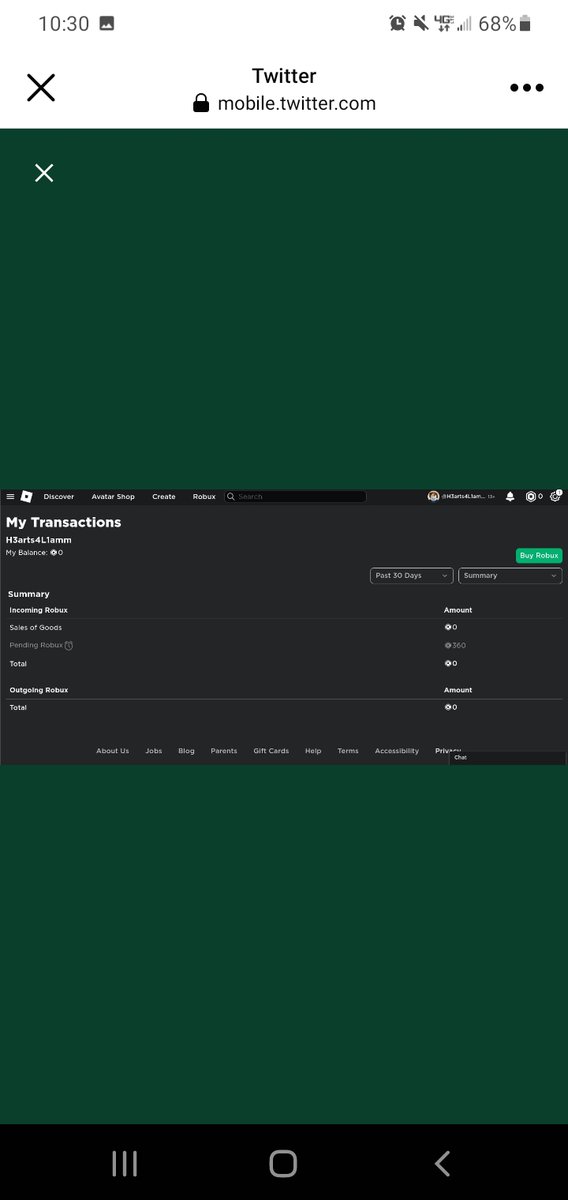Image resolution: width=568 pixels, height=1200 pixels.
Task: Click the Roblox logo icon
Action: [27, 496]
